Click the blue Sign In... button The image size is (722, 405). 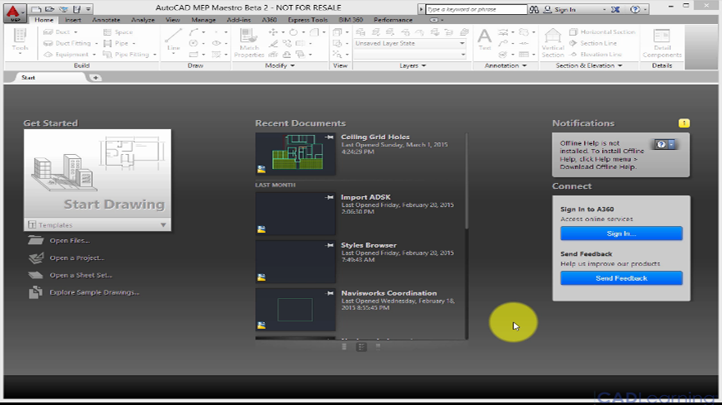coord(621,233)
